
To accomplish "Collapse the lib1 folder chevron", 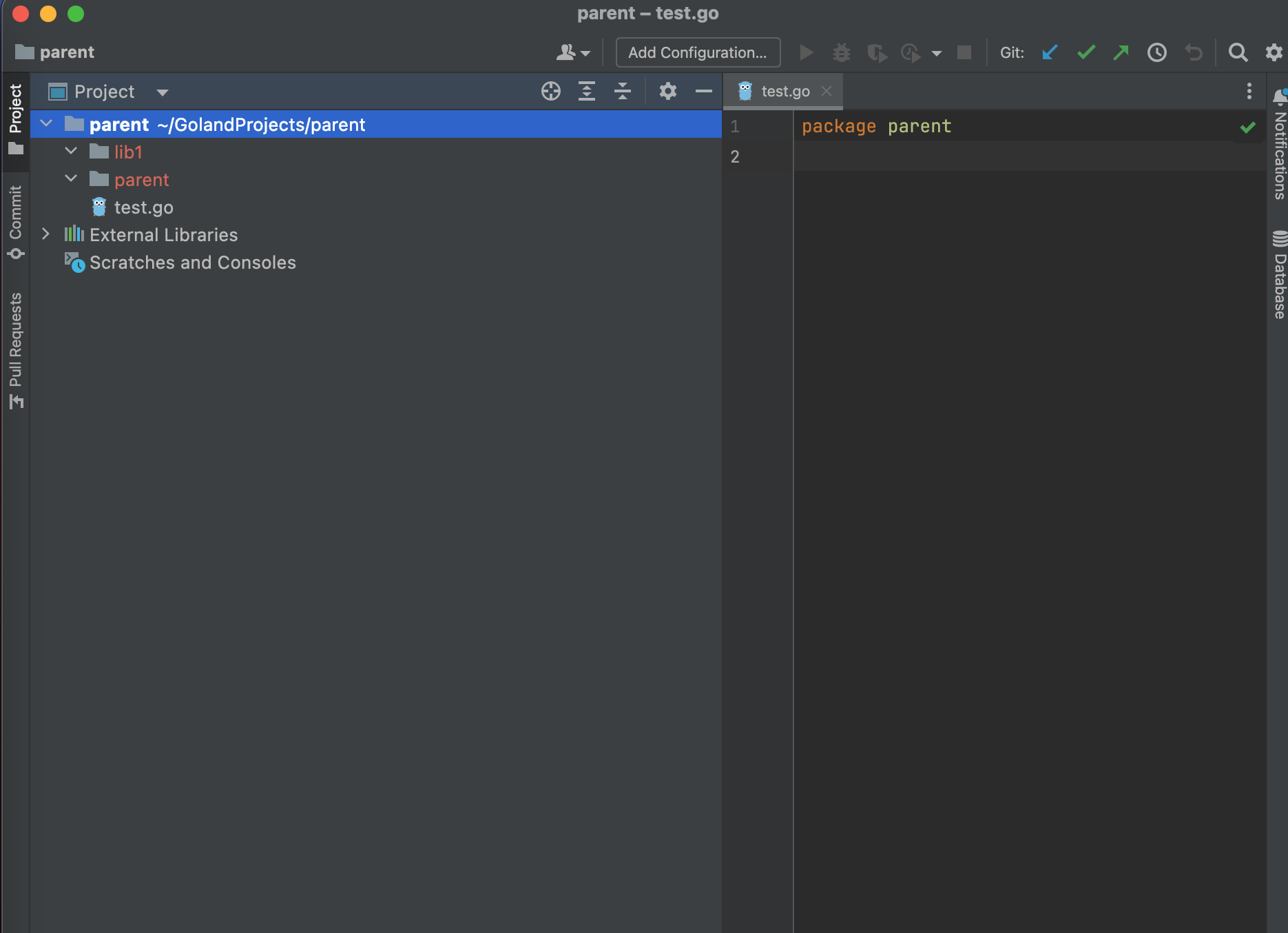I will [71, 151].
